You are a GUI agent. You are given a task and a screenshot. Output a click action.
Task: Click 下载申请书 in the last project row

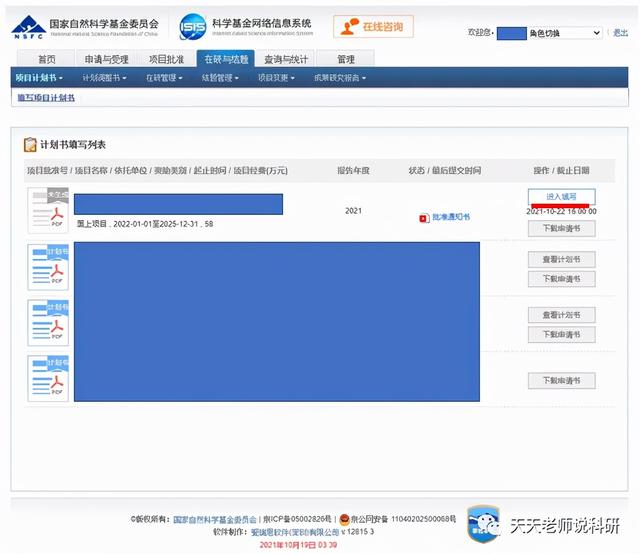[561, 381]
